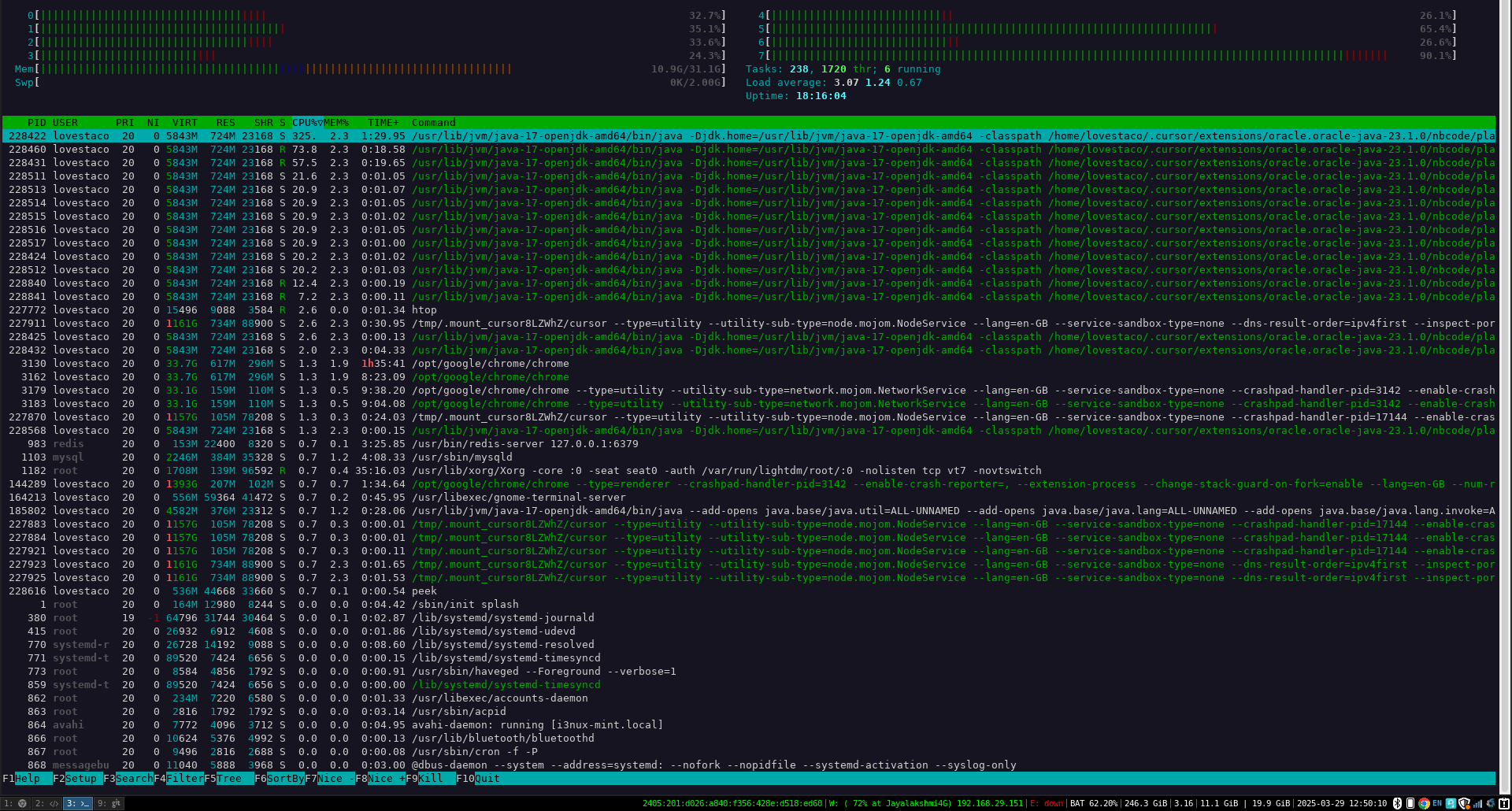This screenshot has height=811, width=1512.
Task: Click F10 Quit in htop footer
Action: (x=478, y=779)
